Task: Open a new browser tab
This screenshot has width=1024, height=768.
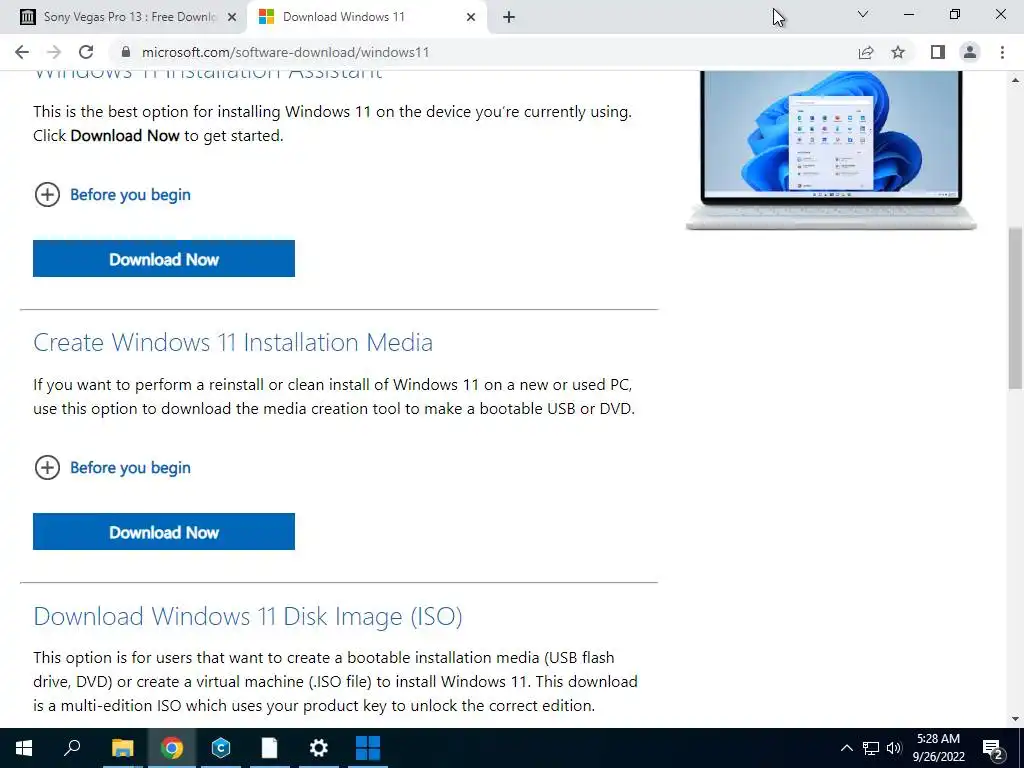Action: [509, 17]
